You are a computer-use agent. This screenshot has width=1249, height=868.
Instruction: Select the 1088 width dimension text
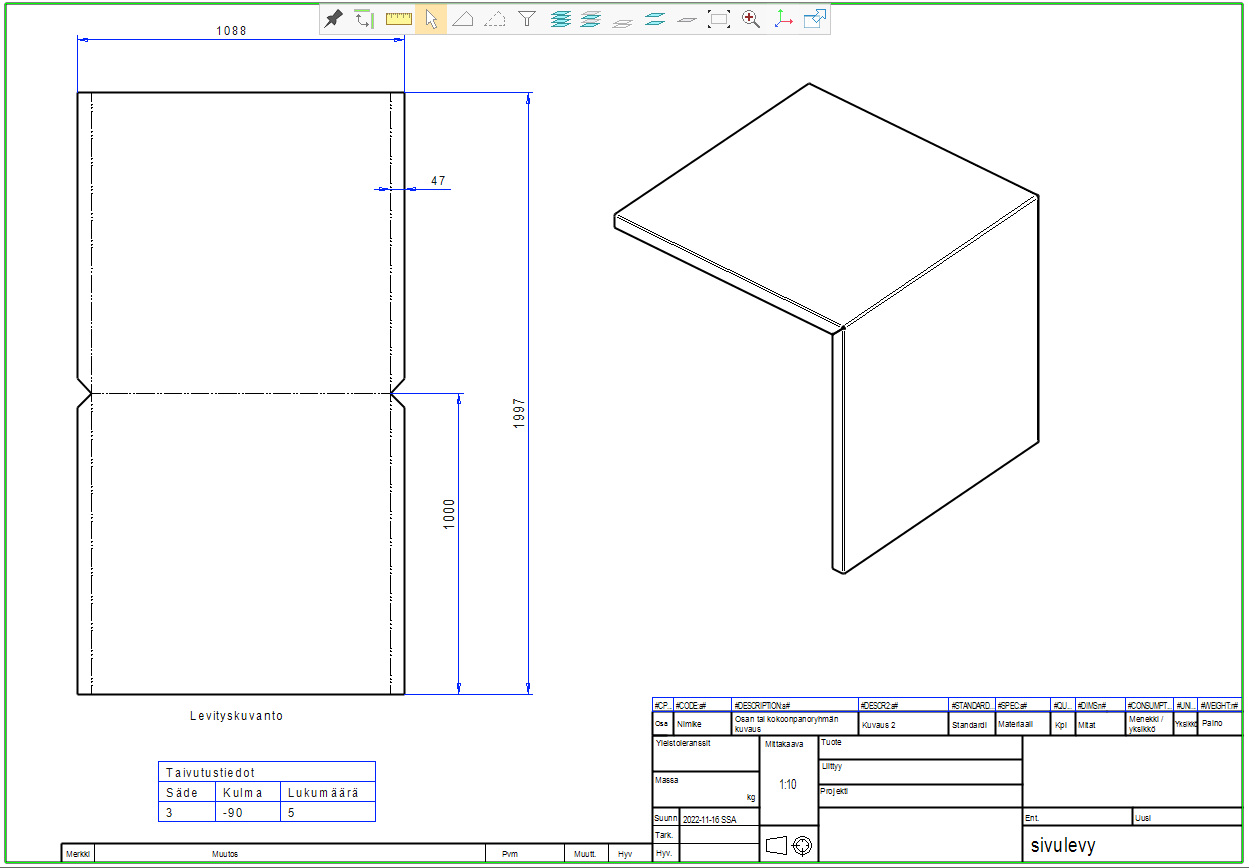tap(231, 31)
